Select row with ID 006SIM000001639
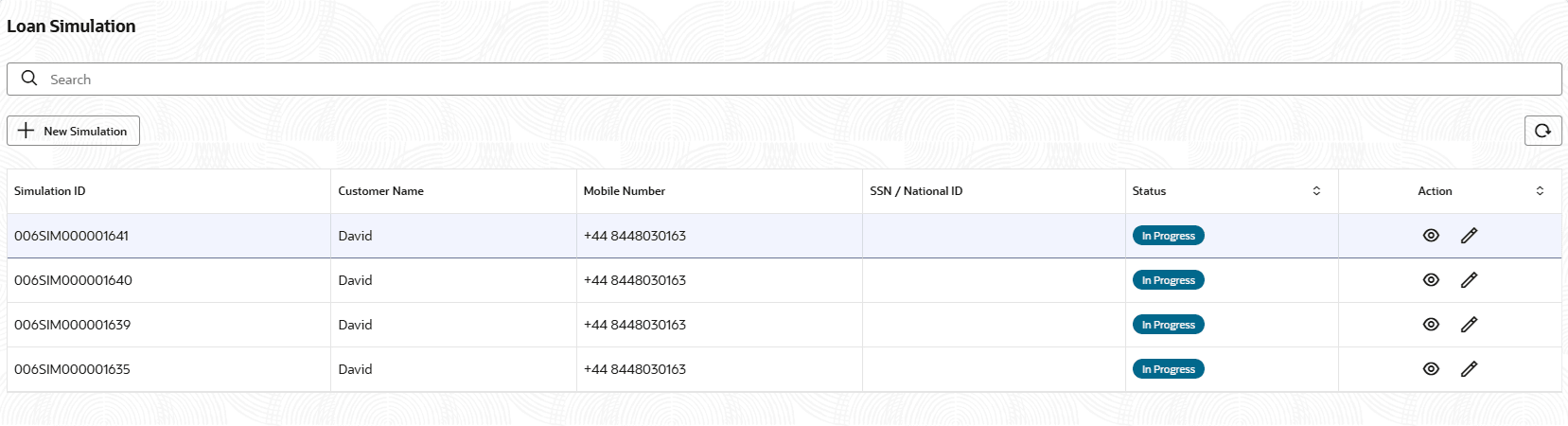Screen dimensions: 1568x426 click(73, 325)
